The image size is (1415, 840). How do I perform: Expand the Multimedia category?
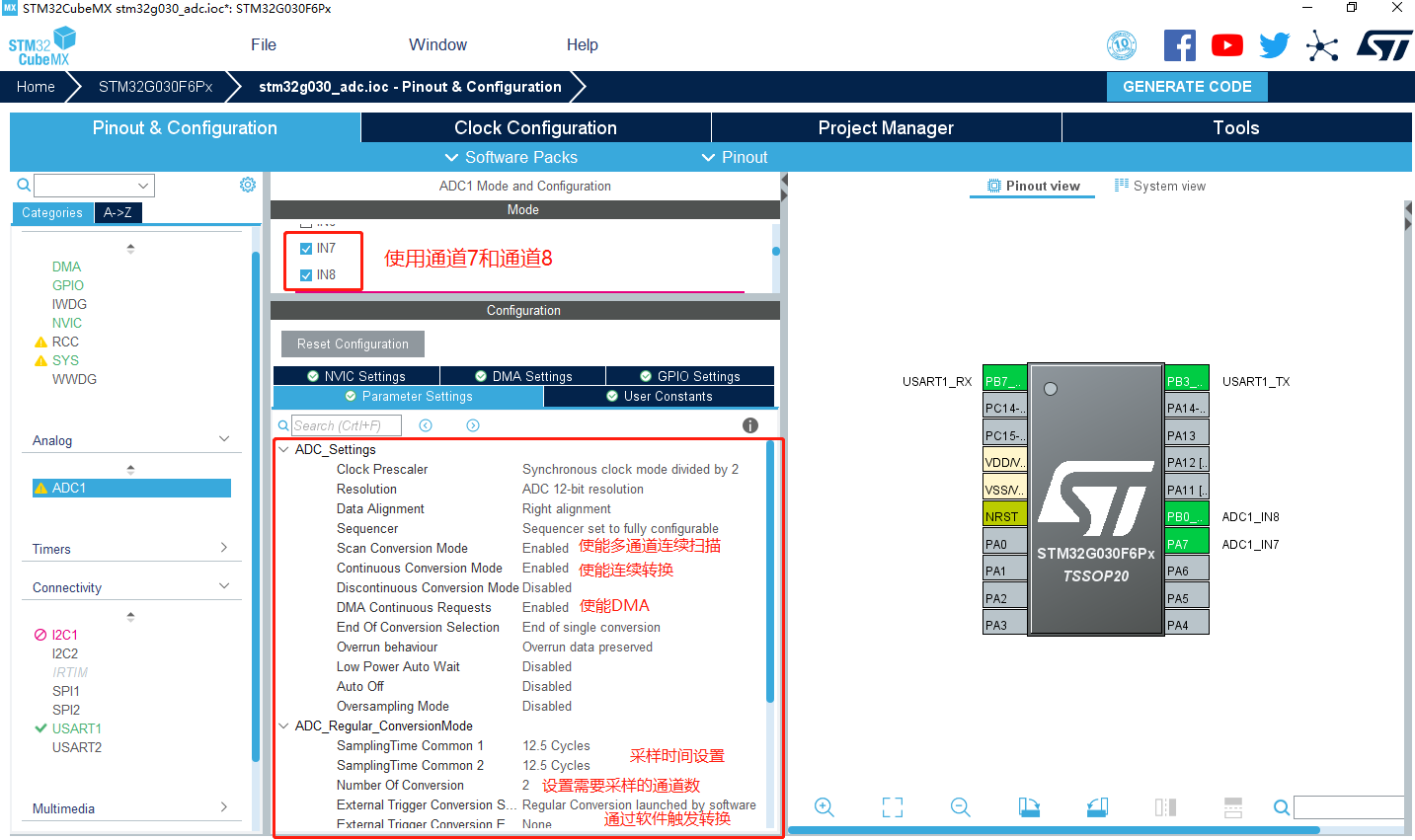[224, 807]
